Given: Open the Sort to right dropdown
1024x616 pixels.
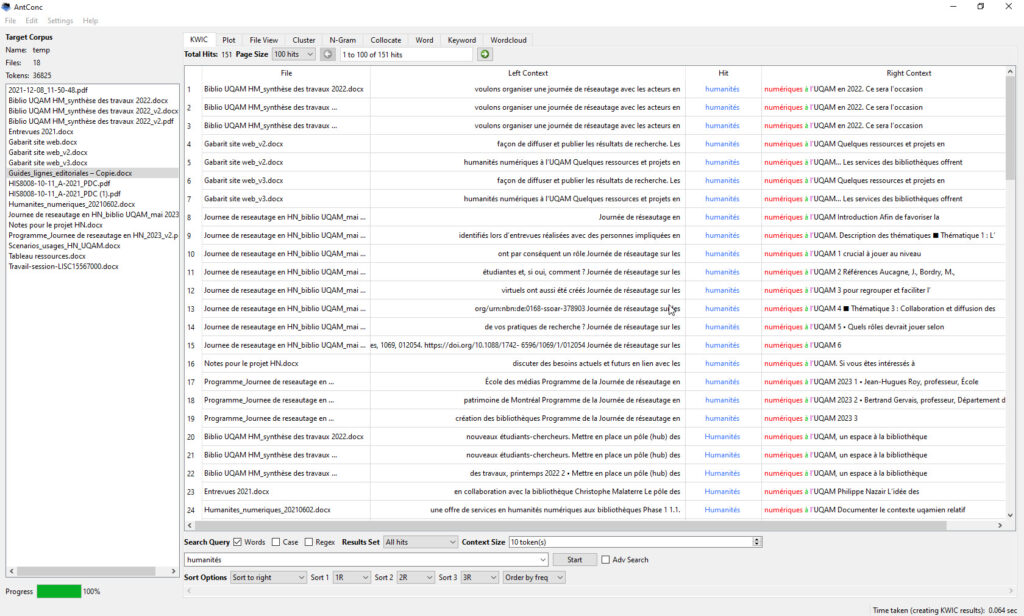Looking at the screenshot, I should coord(268,578).
